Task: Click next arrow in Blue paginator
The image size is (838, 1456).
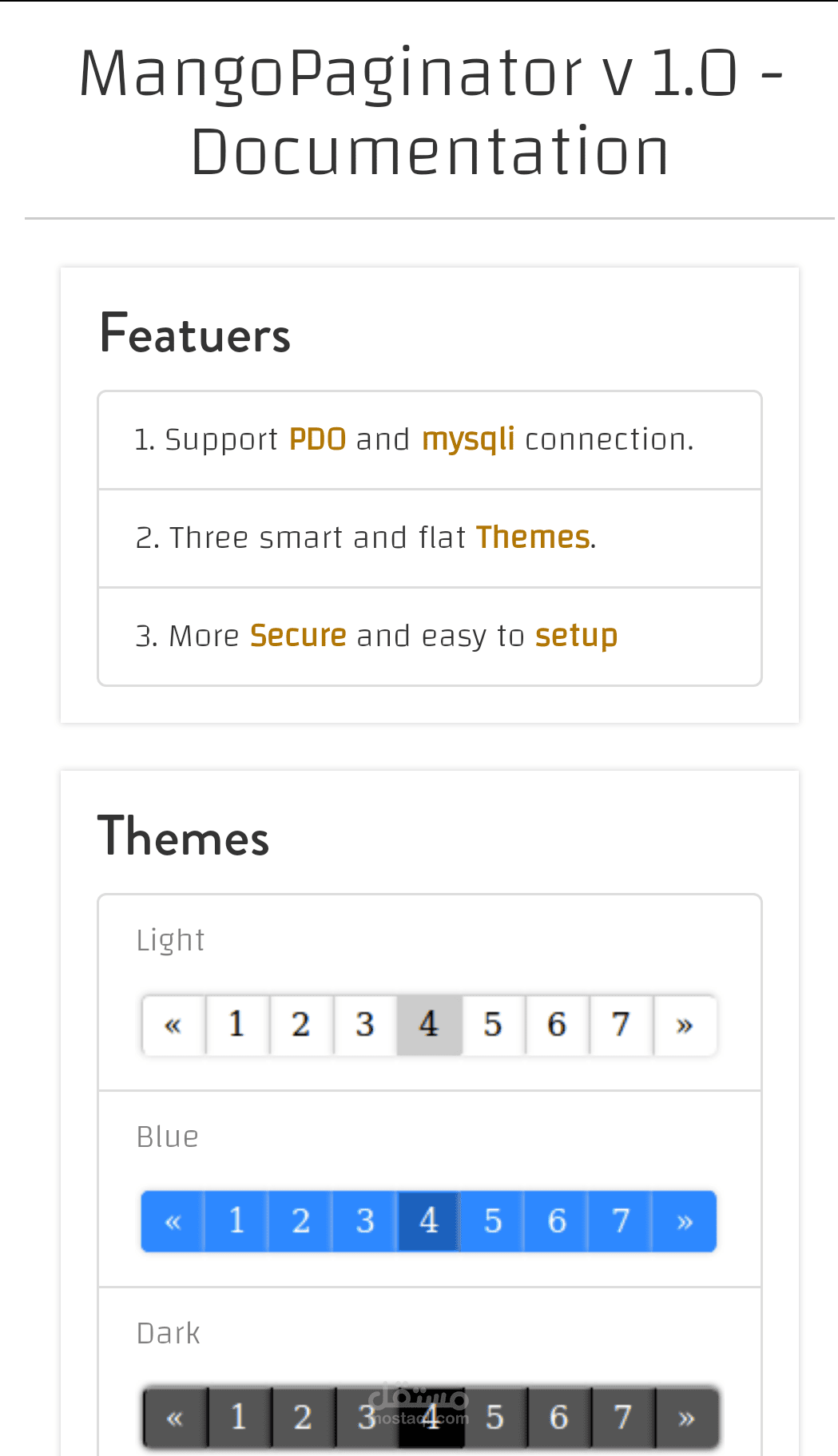Action: click(685, 1221)
